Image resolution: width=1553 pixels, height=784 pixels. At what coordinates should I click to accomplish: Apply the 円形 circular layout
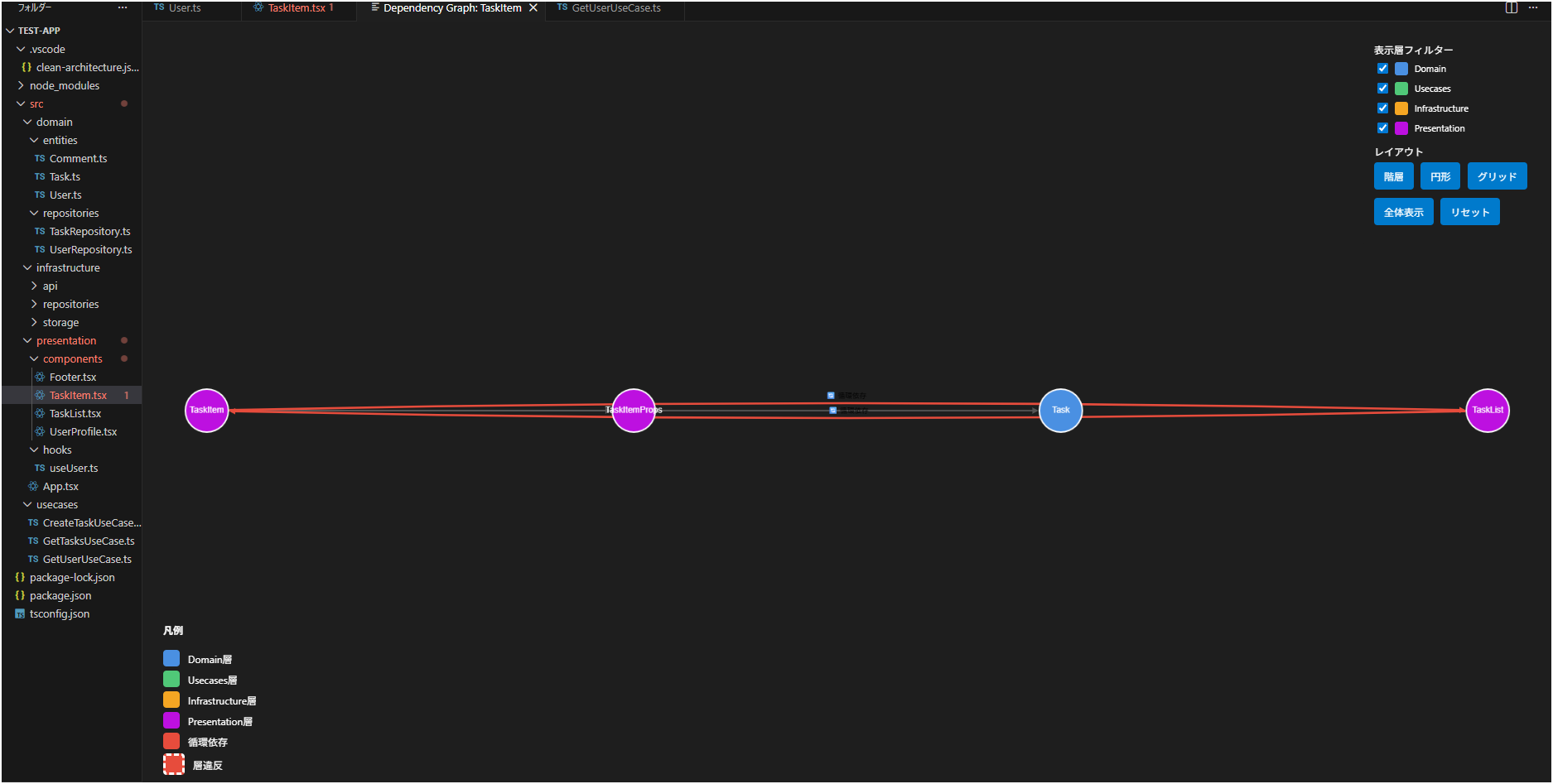pyautogui.click(x=1440, y=176)
